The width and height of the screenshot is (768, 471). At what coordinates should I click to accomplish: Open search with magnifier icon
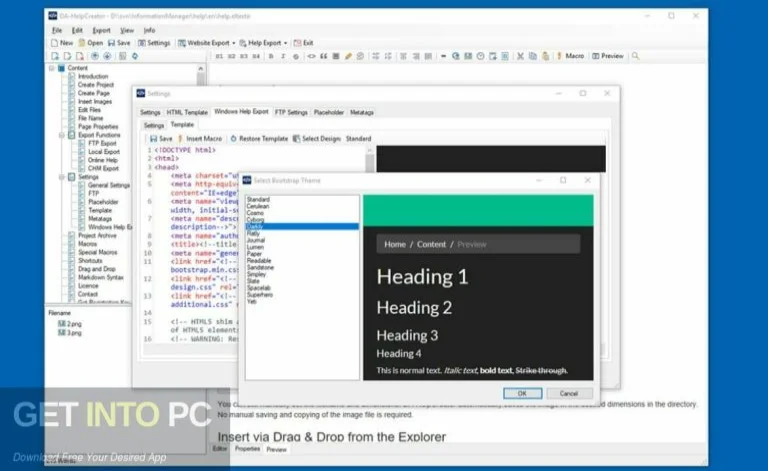635,56
